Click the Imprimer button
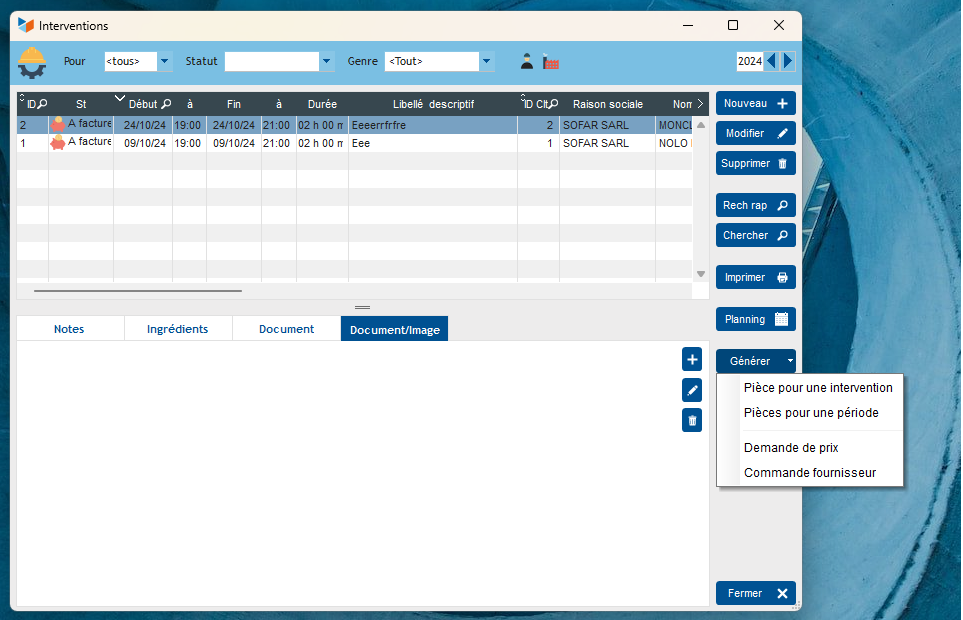 click(x=755, y=277)
